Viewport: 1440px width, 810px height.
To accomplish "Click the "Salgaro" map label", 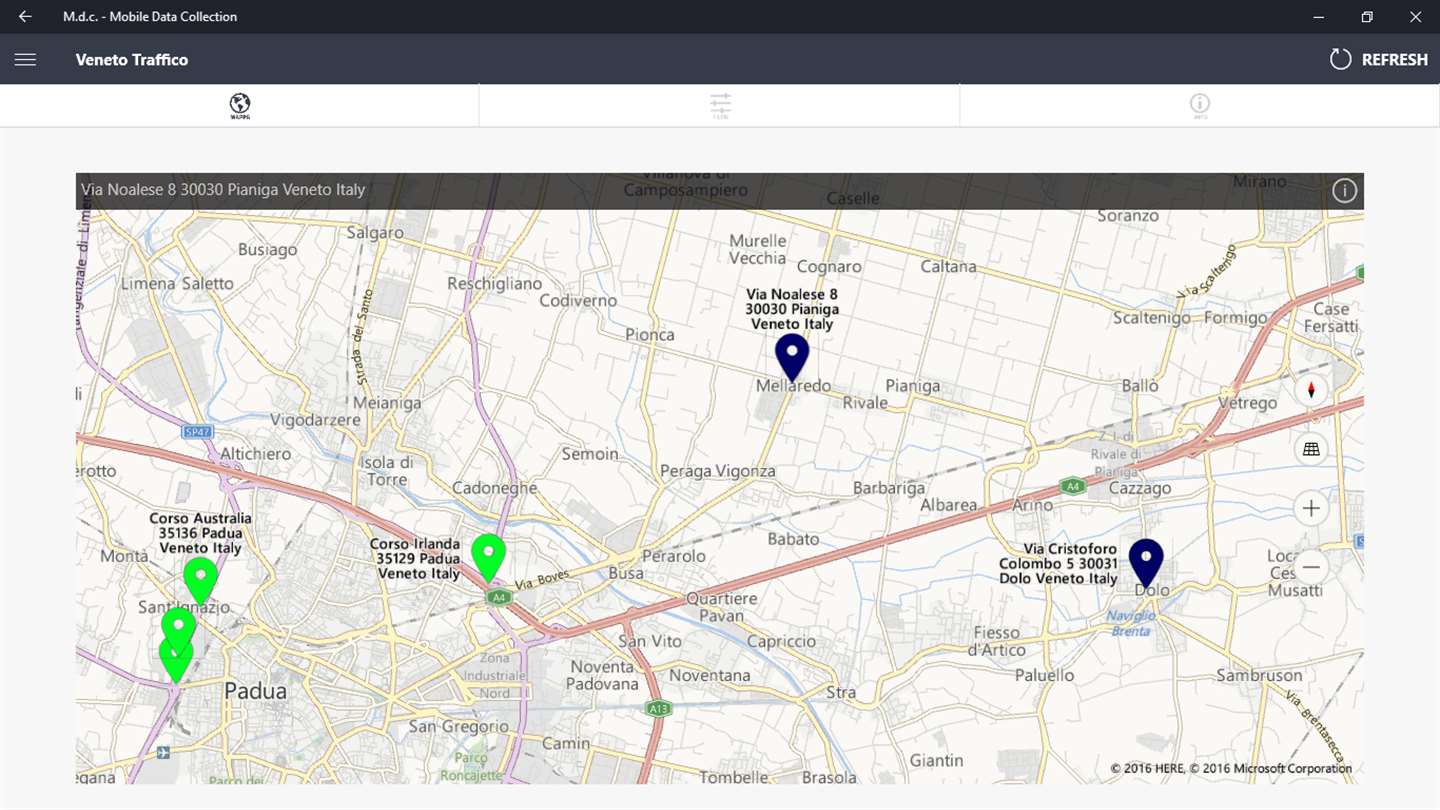I will point(375,232).
